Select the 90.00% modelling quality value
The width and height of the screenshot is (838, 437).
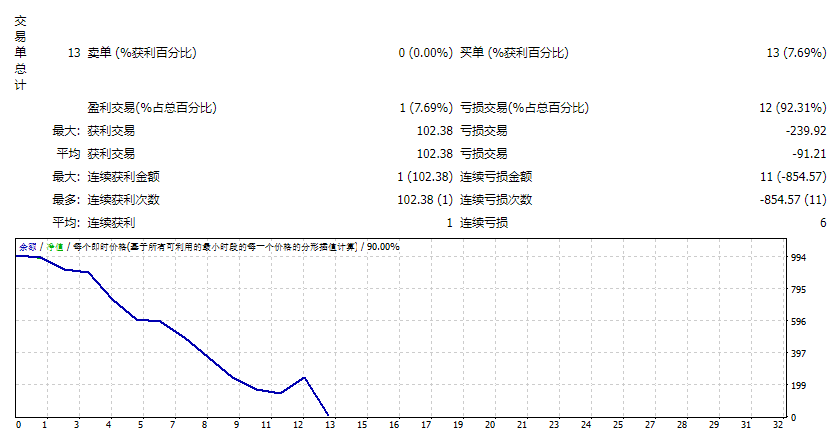pos(383,247)
